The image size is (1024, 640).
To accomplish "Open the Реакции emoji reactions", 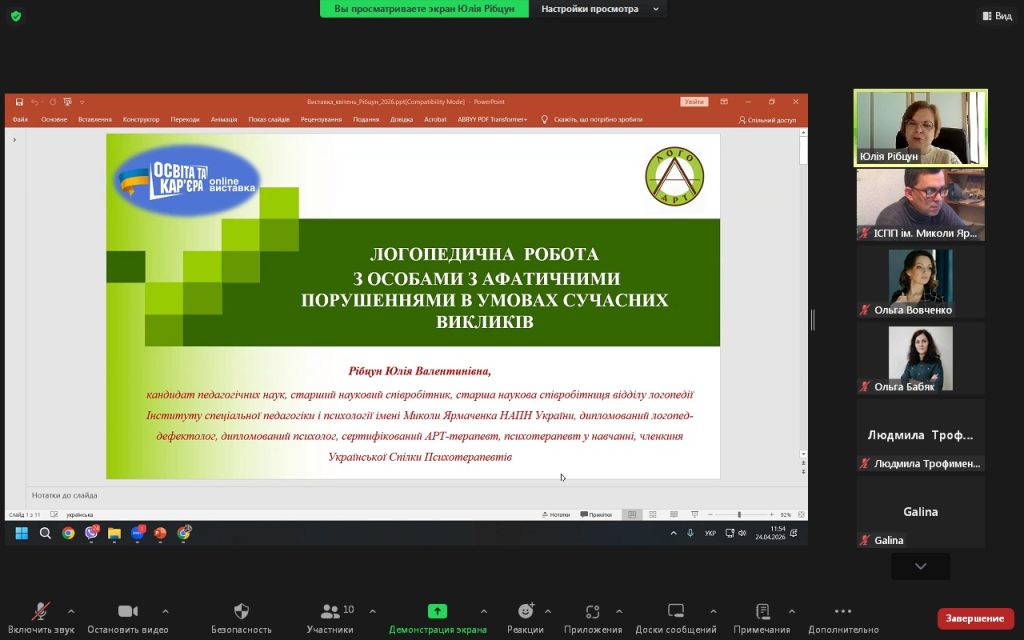I will tap(525, 611).
